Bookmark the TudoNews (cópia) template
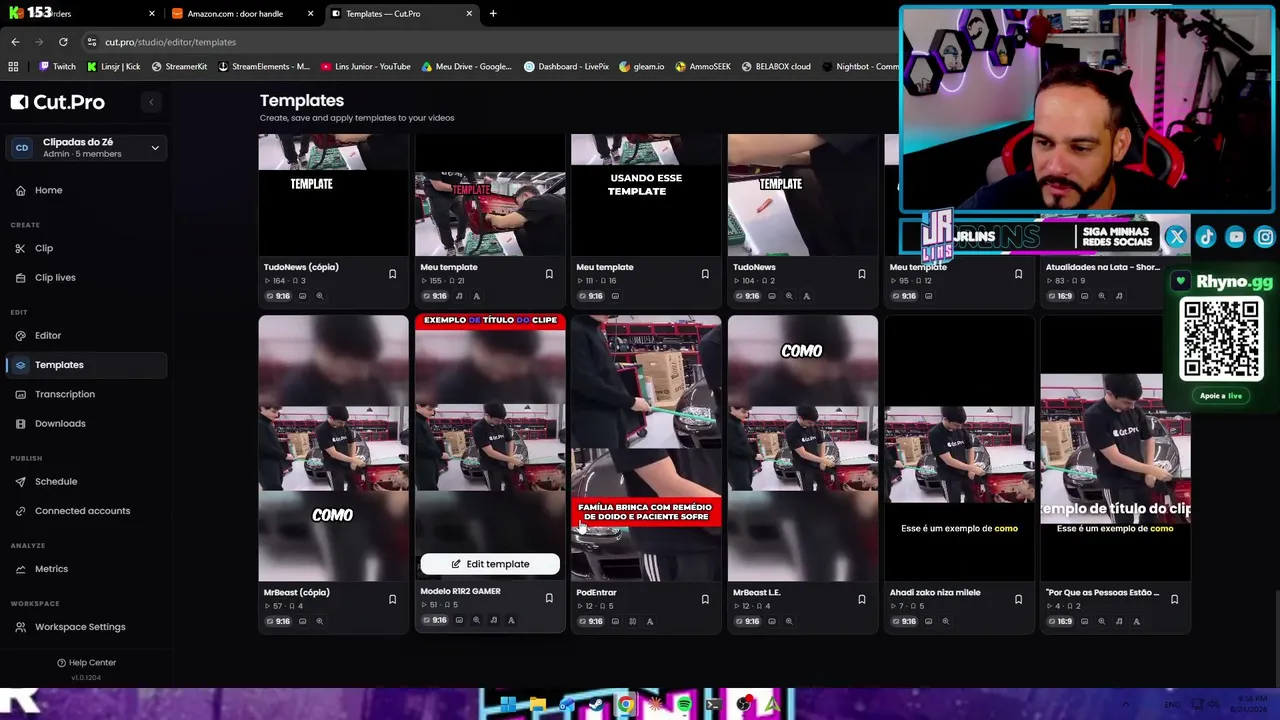The height and width of the screenshot is (720, 1280). [392, 274]
